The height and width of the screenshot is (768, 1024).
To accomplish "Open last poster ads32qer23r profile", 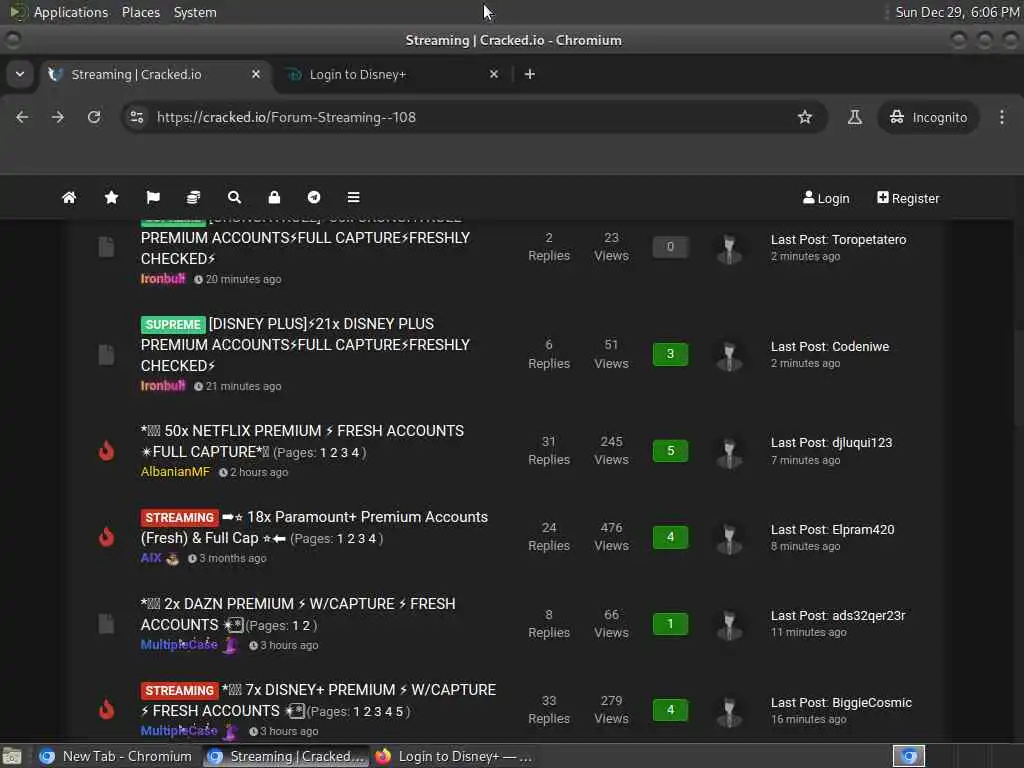I will pyautogui.click(x=869, y=616).
